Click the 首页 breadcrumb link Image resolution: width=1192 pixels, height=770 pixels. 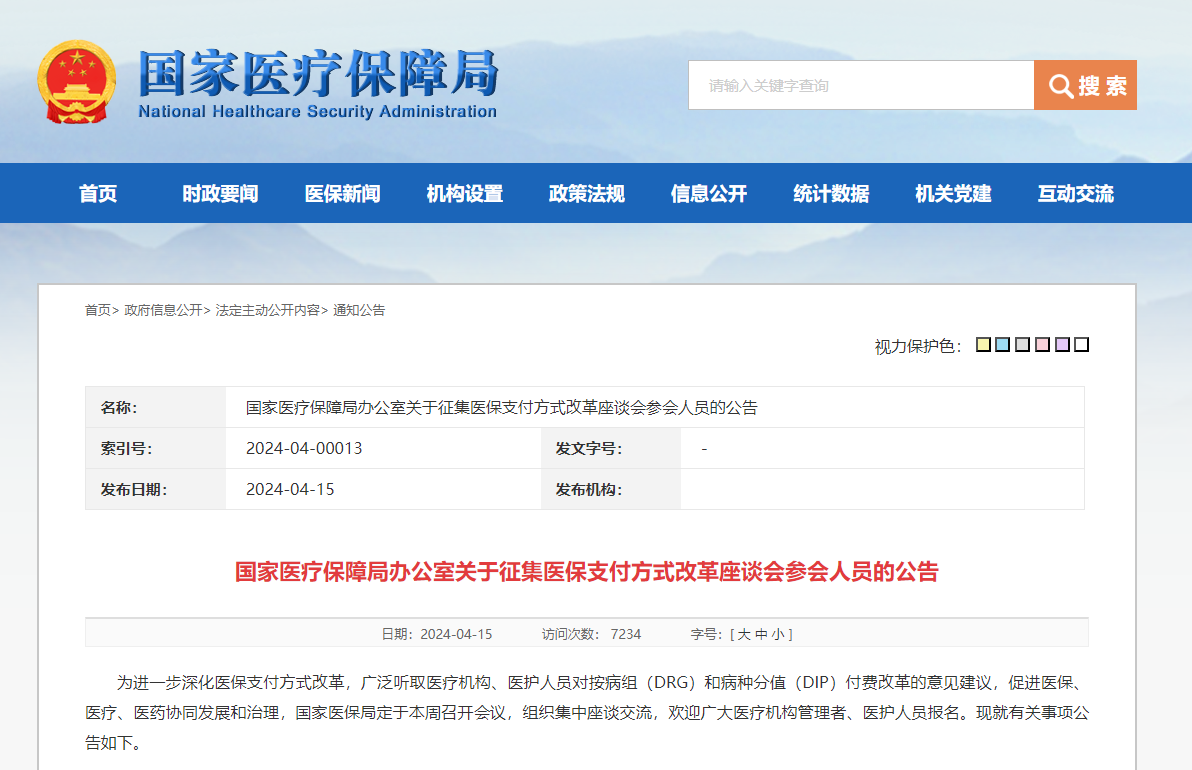pos(97,310)
